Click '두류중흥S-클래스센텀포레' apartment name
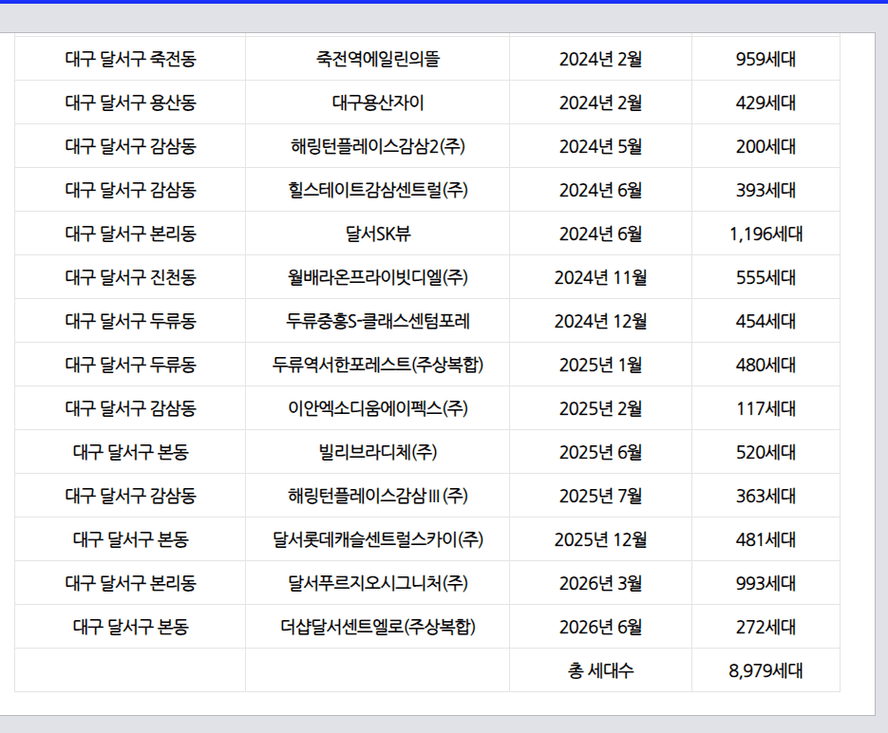The image size is (888, 733). pos(378,321)
